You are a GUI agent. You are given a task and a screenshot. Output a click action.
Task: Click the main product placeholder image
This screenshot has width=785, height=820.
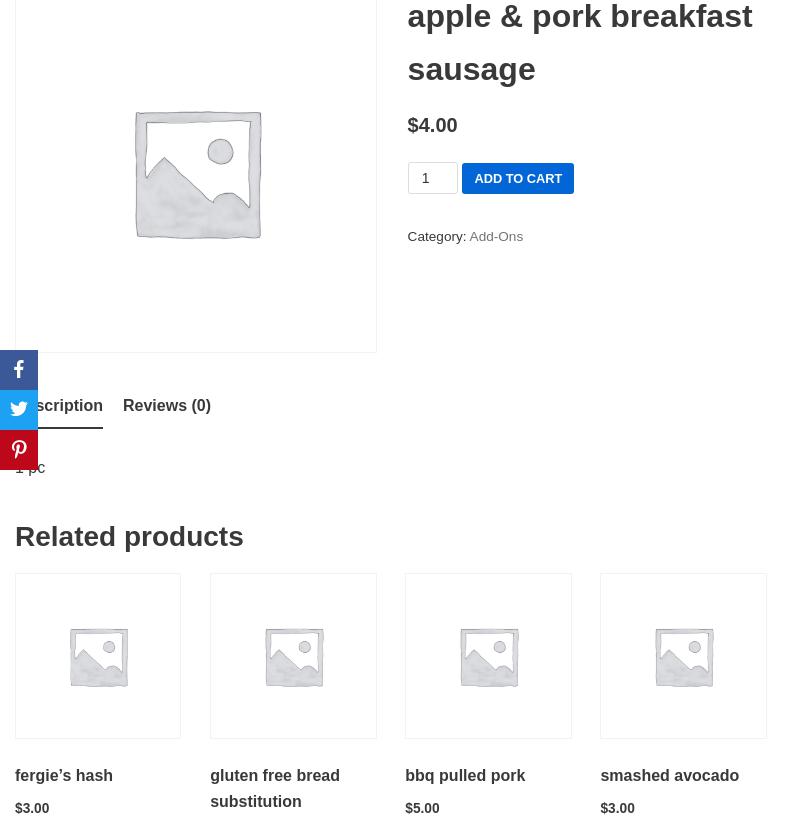[x=196, y=174]
